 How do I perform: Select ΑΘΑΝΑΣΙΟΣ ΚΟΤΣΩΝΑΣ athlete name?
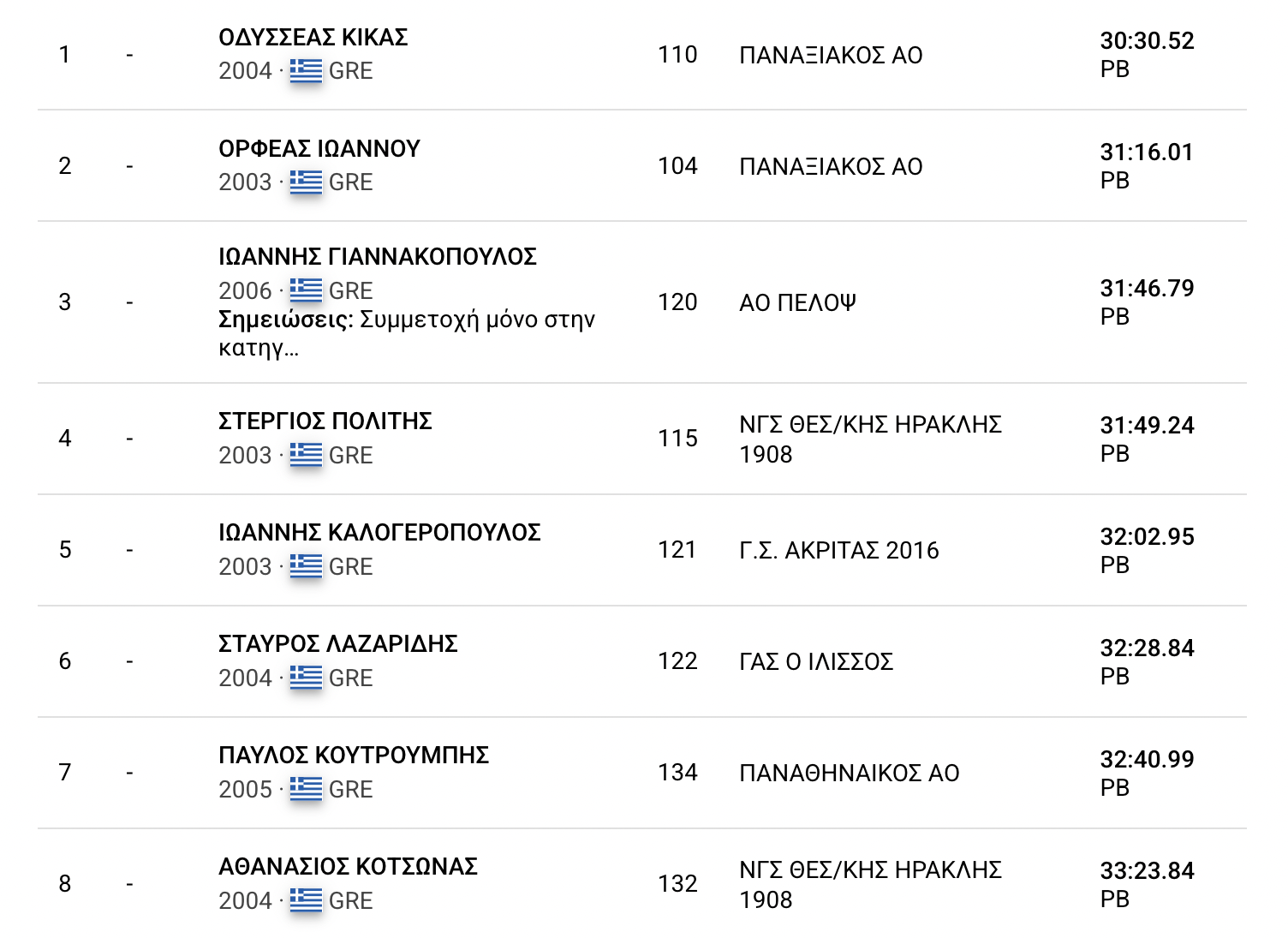click(x=348, y=867)
